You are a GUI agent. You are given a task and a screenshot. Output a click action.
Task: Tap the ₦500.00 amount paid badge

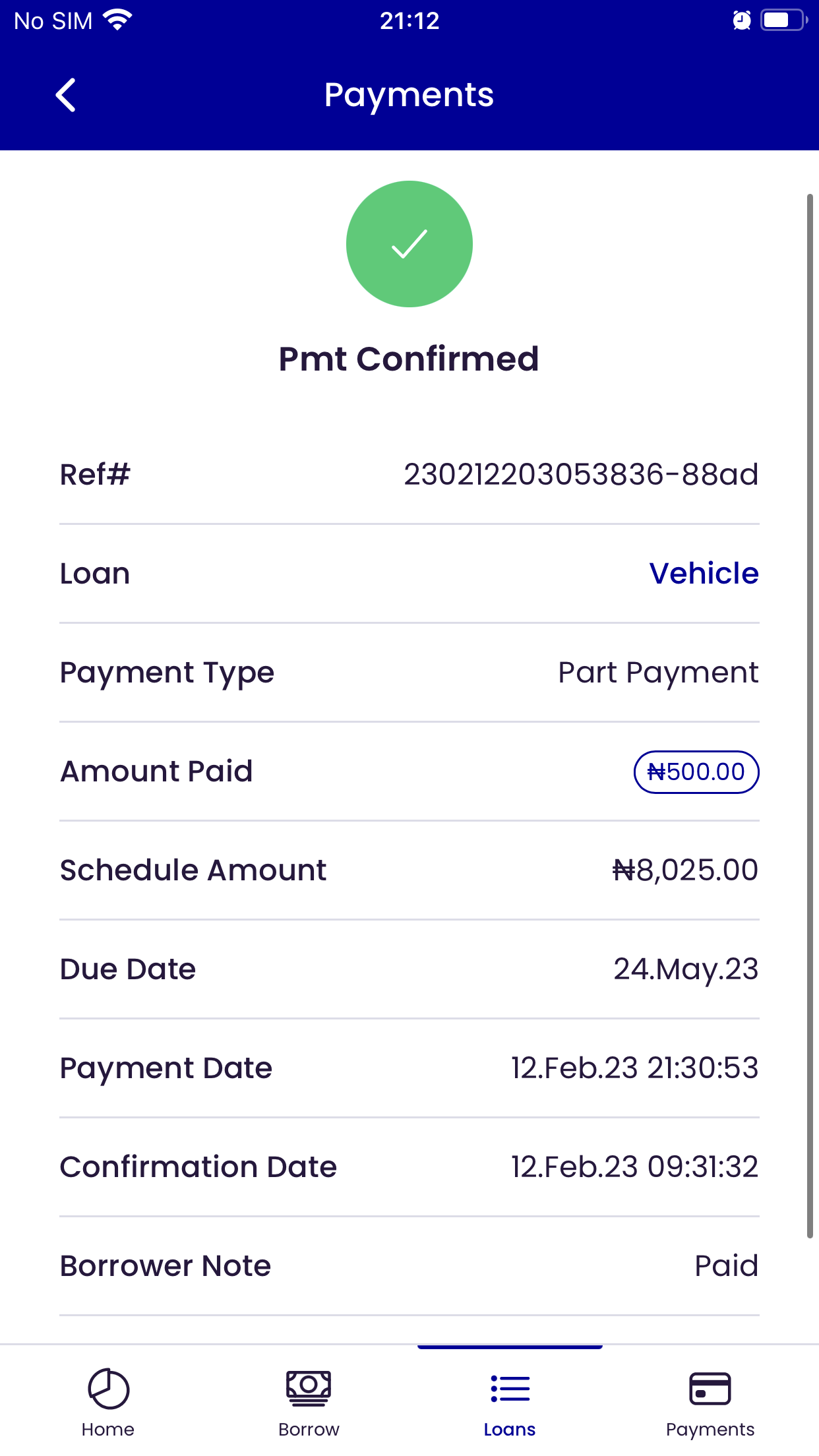pyautogui.click(x=696, y=772)
